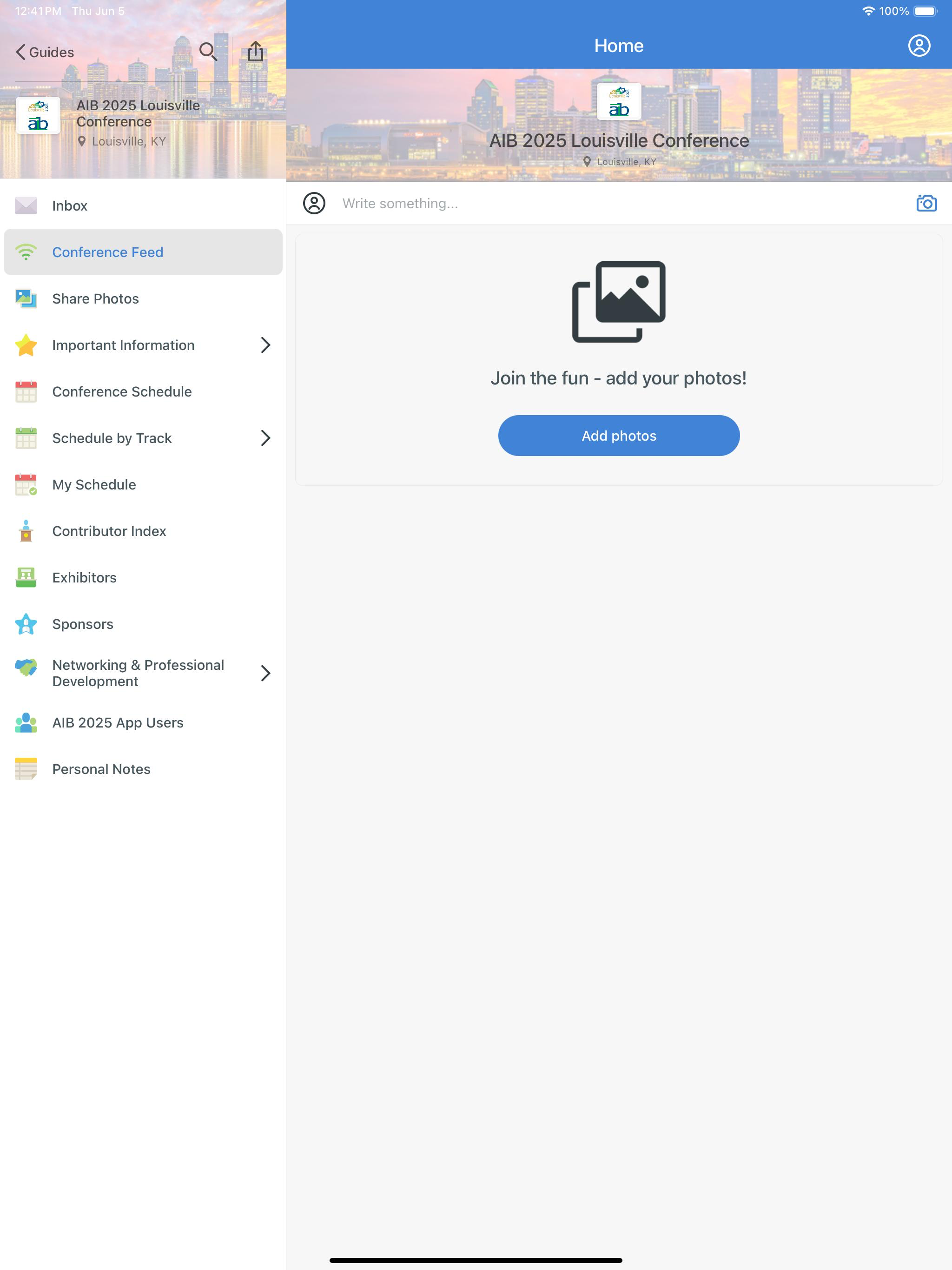Tap the AIB logo in Home banner
952x1270 pixels.
tap(618, 102)
